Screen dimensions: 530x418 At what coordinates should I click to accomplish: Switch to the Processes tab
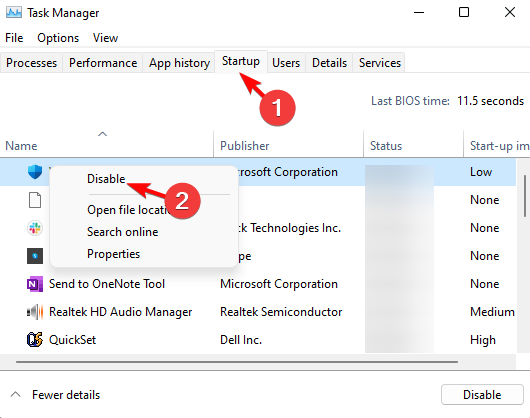click(x=31, y=63)
